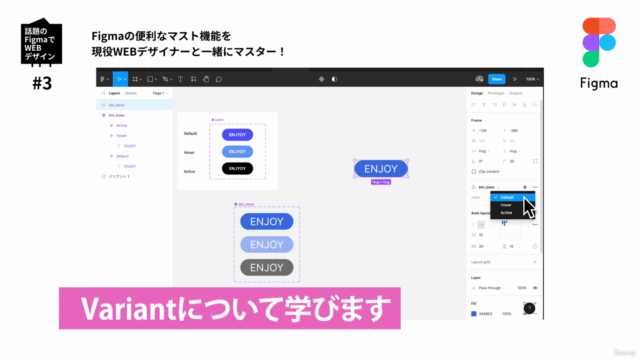
Task: Click the Mask contrast icon in toolbar
Action: pos(334,79)
